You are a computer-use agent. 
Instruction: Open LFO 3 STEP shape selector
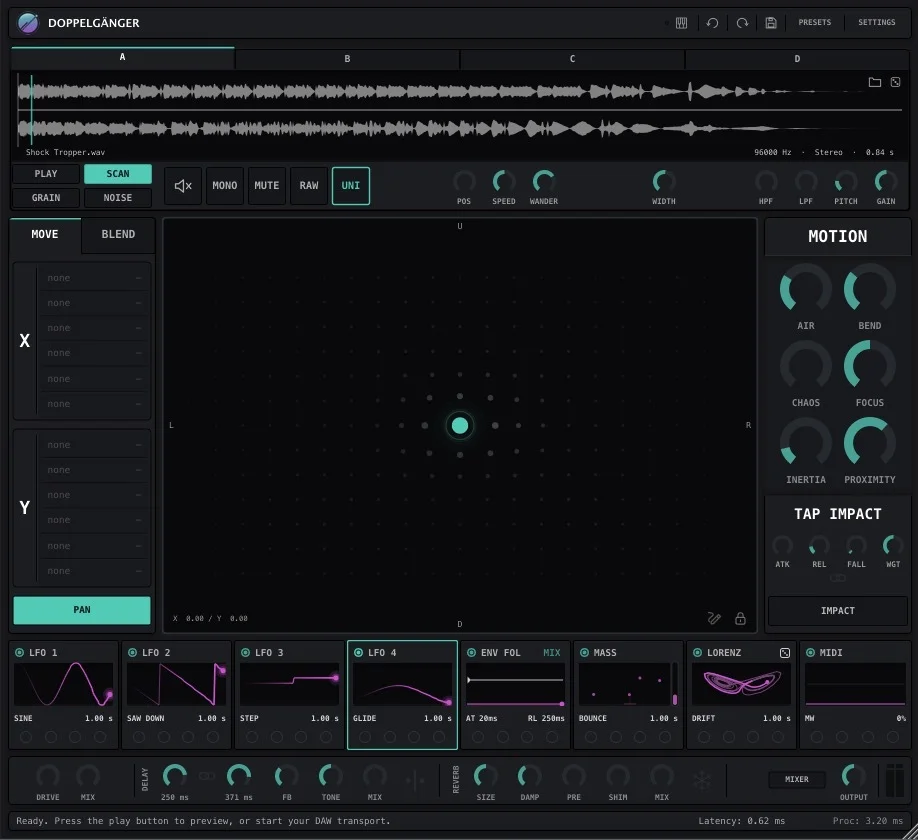coord(249,718)
